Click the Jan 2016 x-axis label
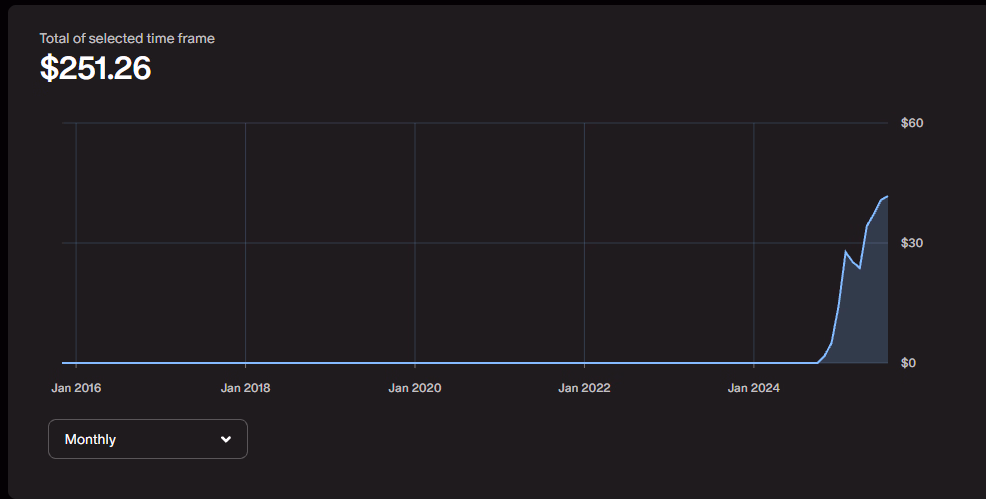Viewport: 986px width, 500px height. (76, 387)
